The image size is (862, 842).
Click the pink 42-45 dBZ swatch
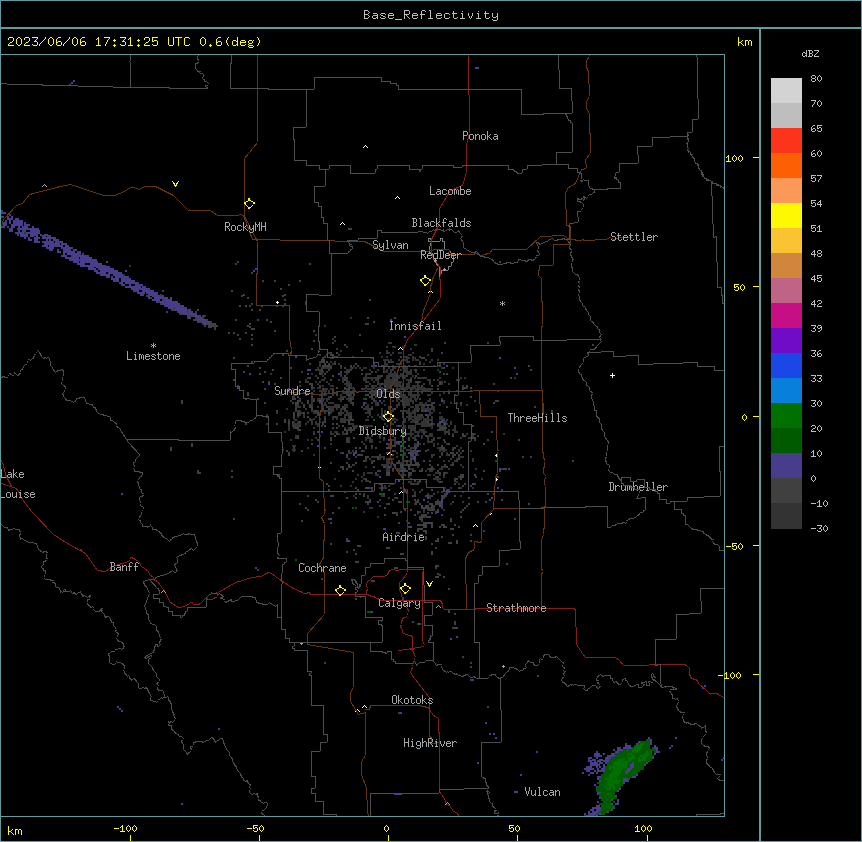786,291
